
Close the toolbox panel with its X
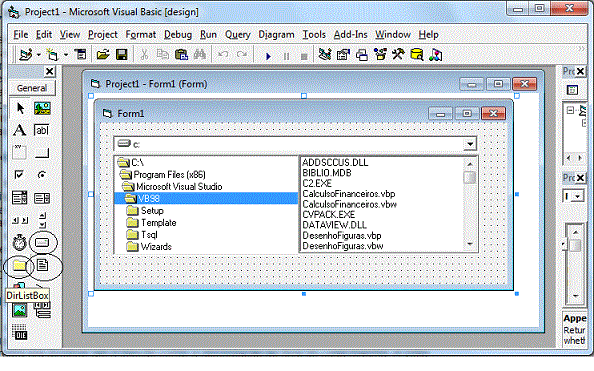pos(49,71)
